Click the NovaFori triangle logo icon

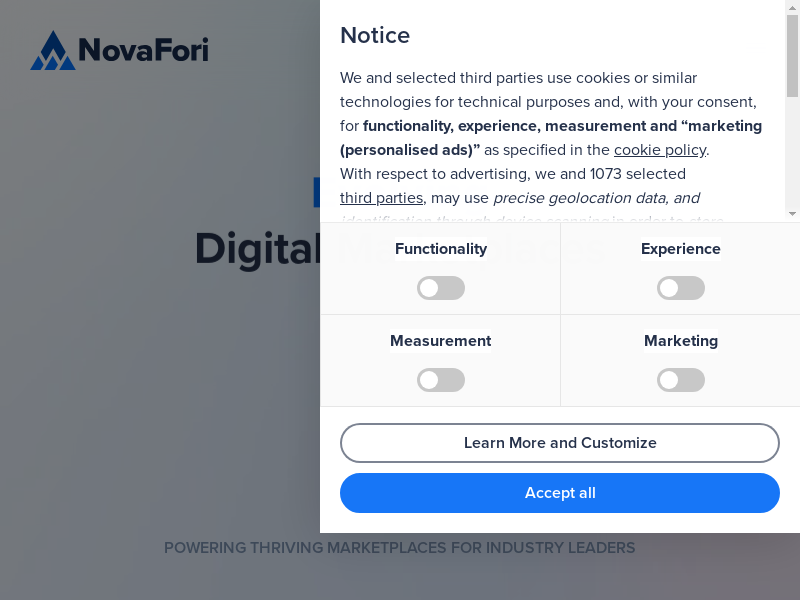click(52, 50)
